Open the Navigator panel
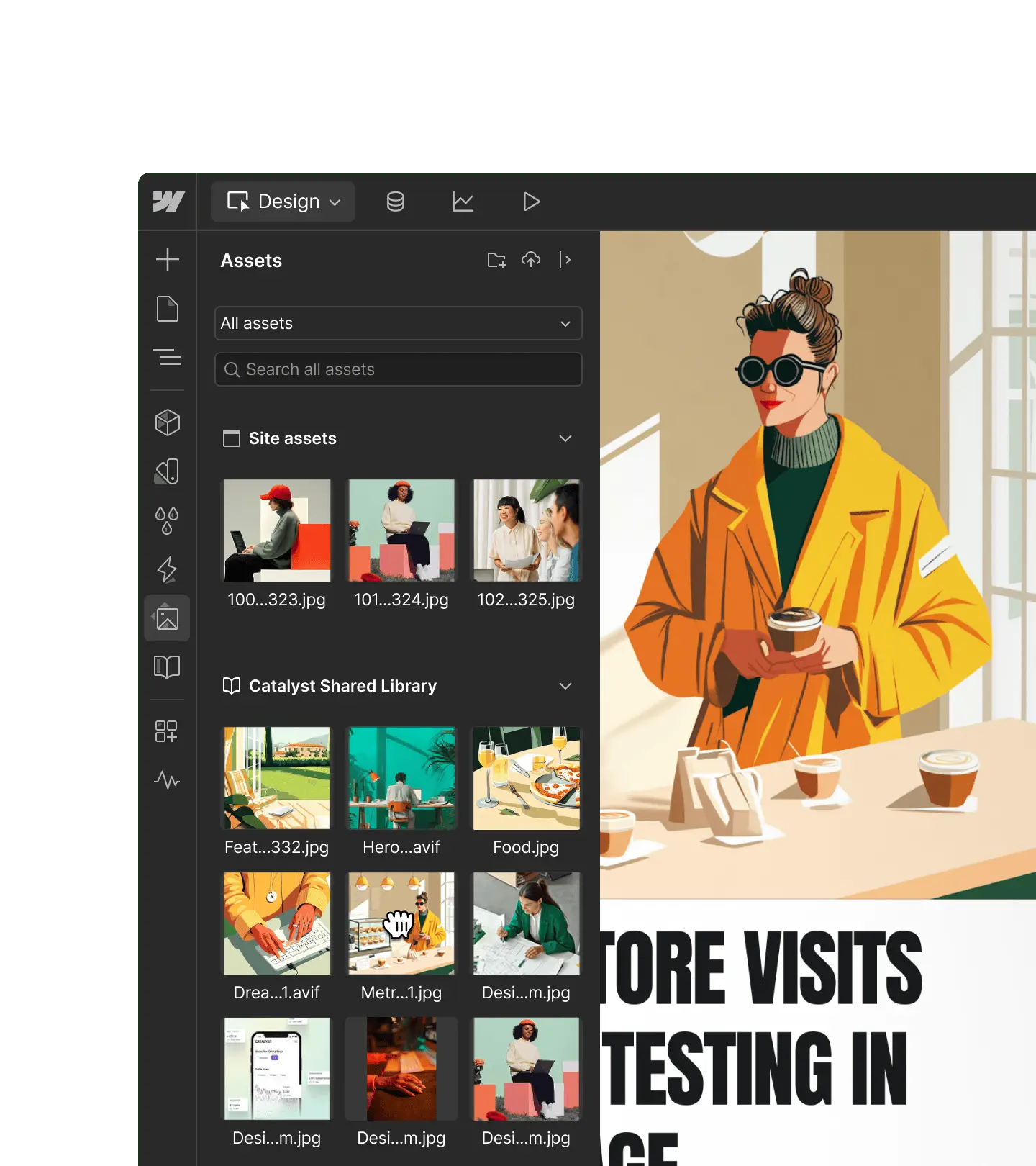Viewport: 1036px width, 1166px height. pos(168,357)
